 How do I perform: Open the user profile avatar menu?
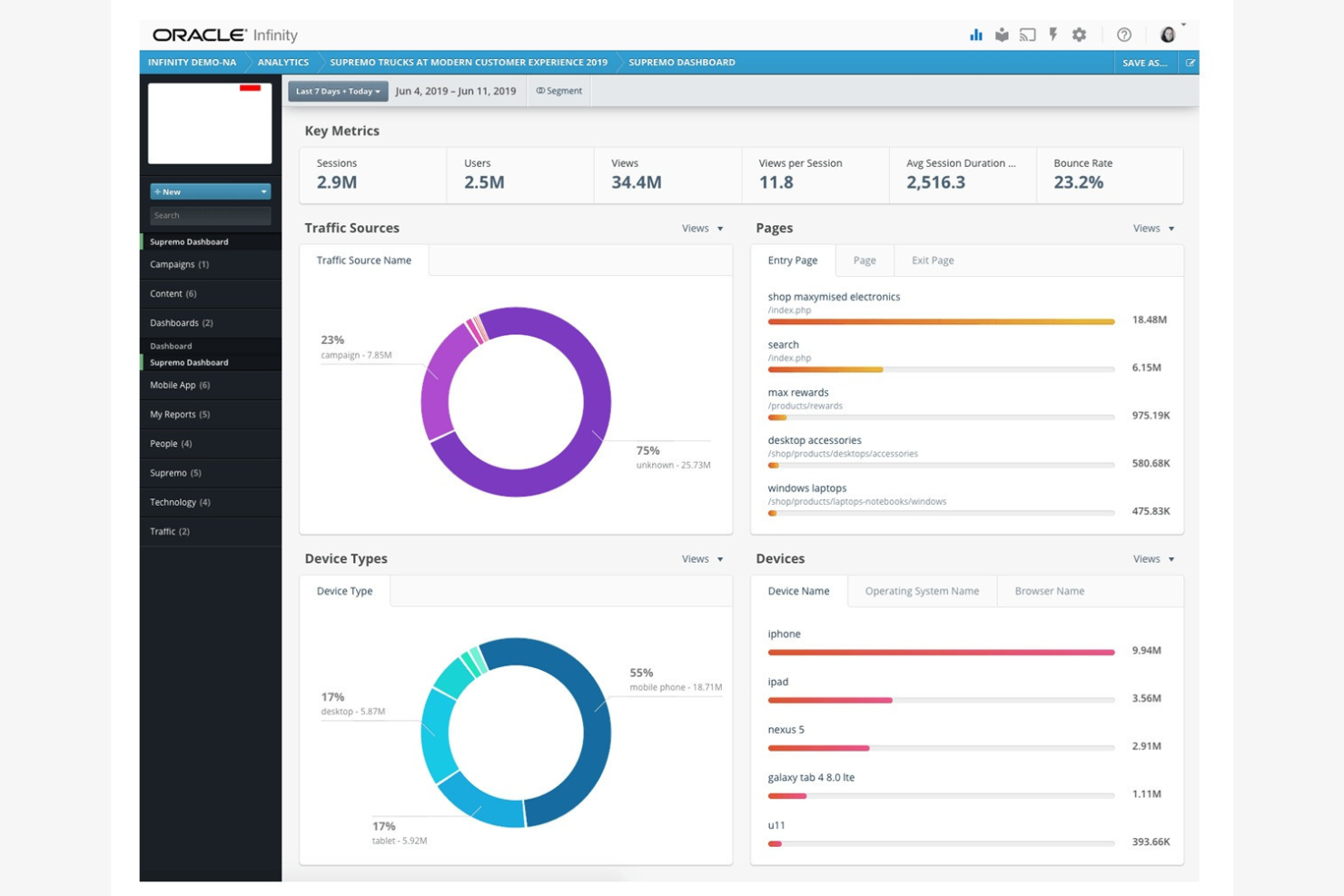tap(1169, 34)
